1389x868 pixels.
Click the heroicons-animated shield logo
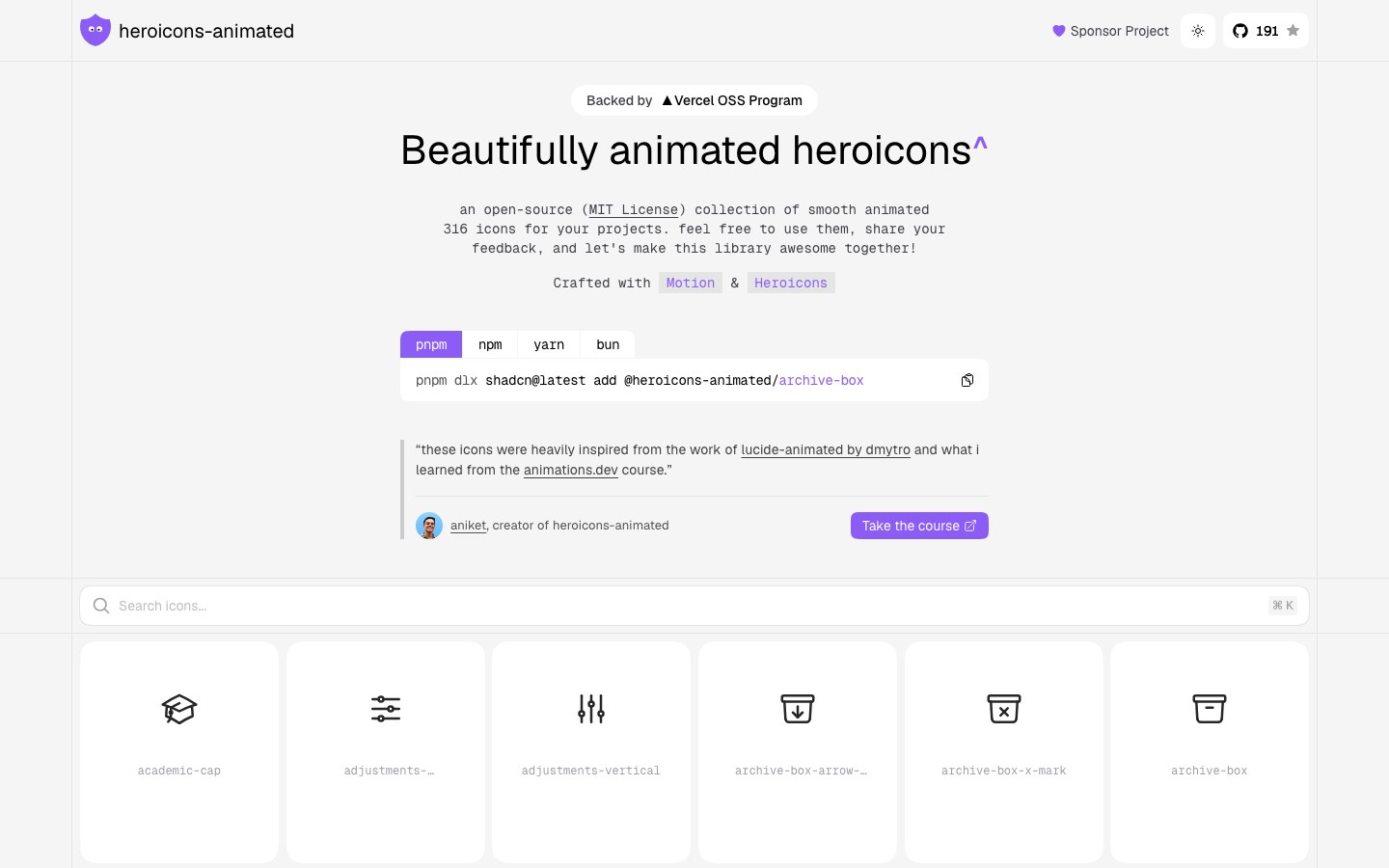pos(95,30)
